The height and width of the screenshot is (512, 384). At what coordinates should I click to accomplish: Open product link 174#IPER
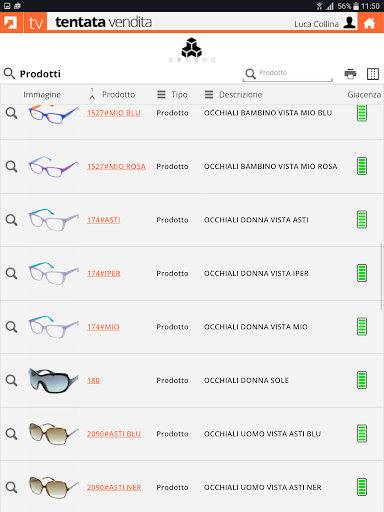coord(104,274)
